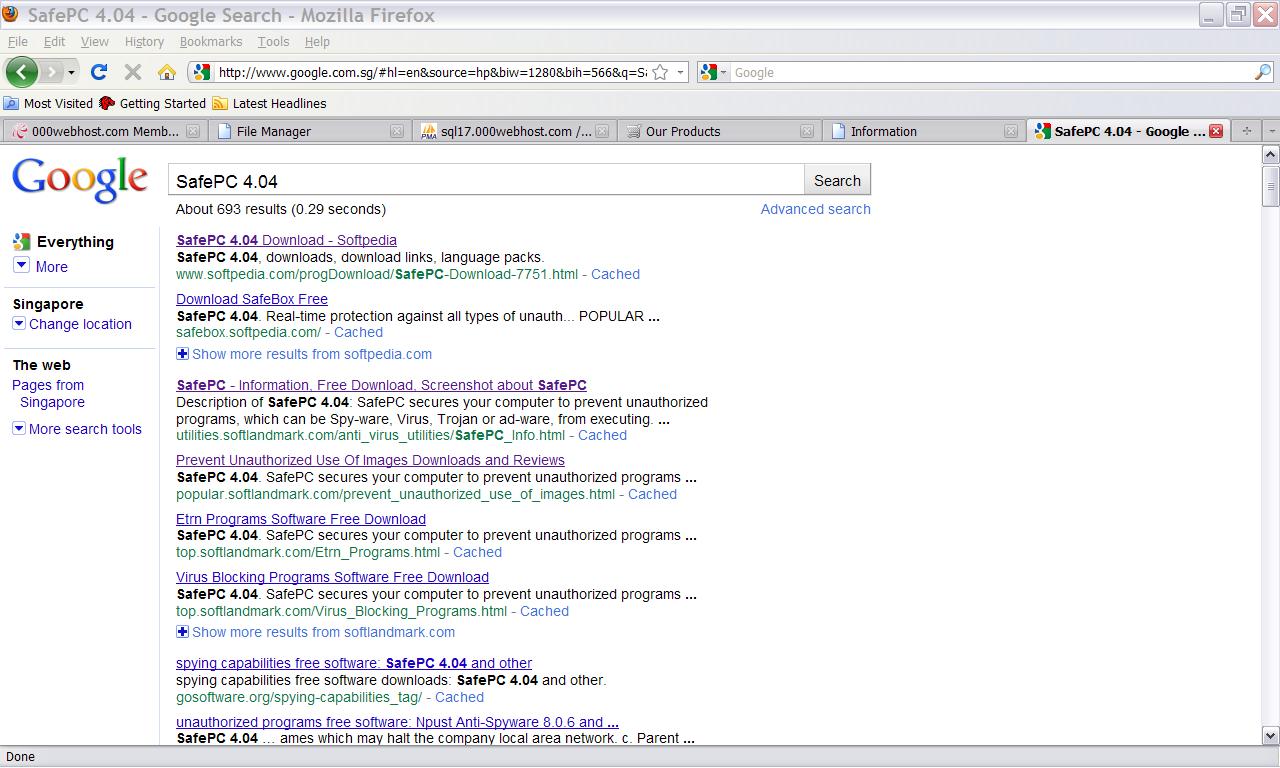Viewport: 1280px width, 768px height.
Task: Close the Information tab
Action: pyautogui.click(x=1011, y=131)
